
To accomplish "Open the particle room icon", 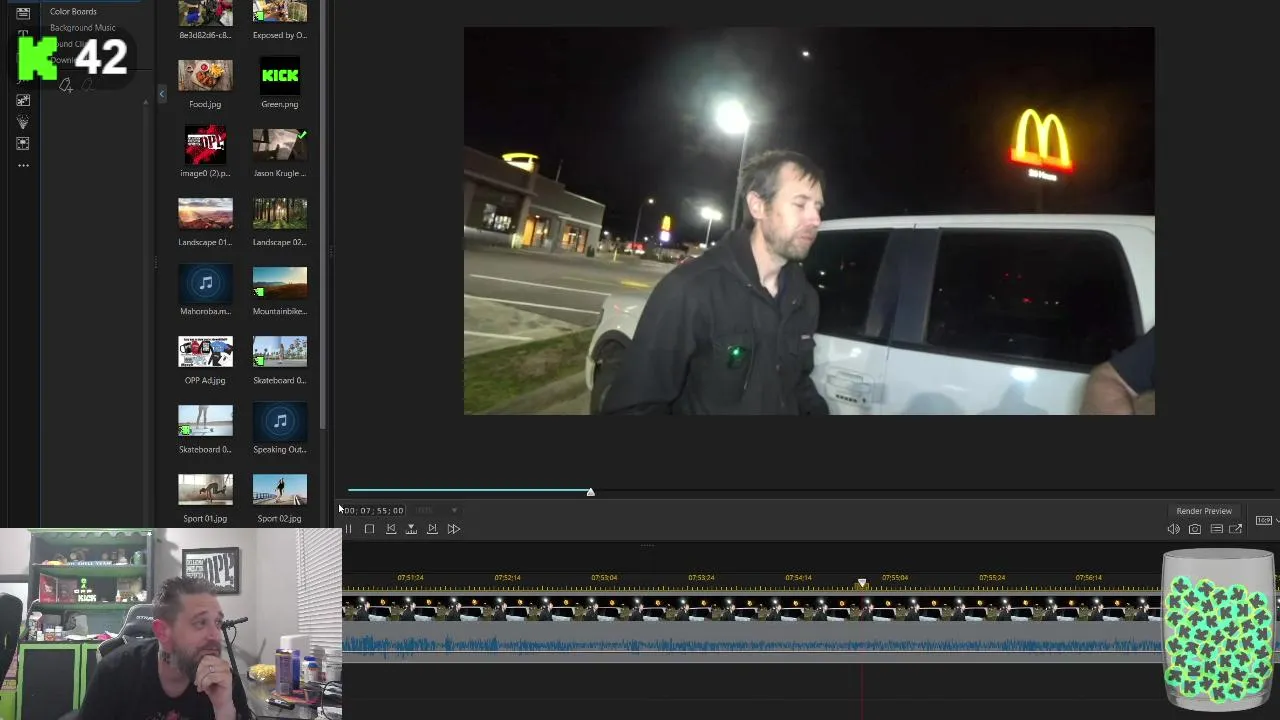I will (x=23, y=122).
